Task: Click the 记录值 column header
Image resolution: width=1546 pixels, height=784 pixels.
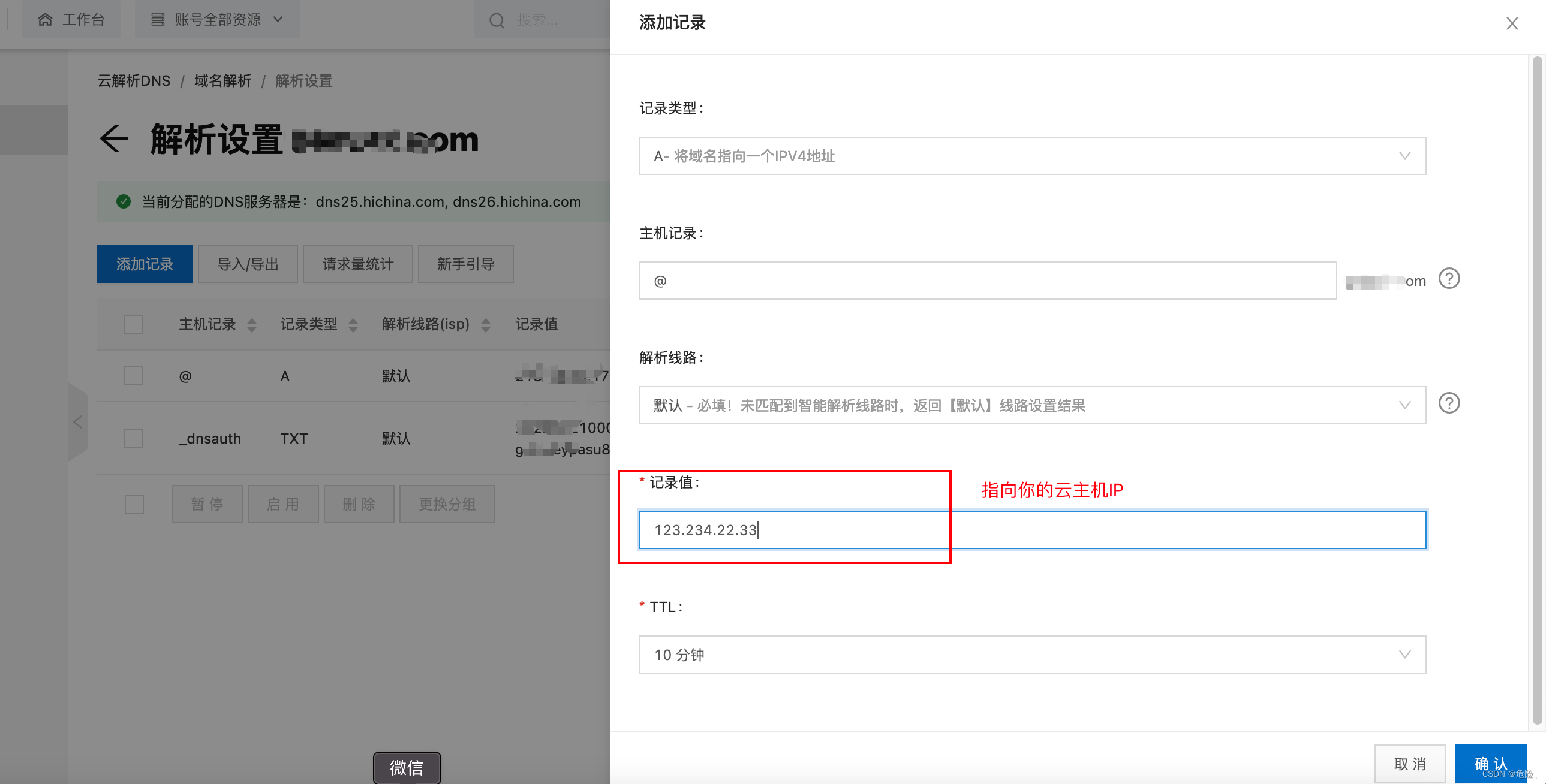Action: point(536,324)
